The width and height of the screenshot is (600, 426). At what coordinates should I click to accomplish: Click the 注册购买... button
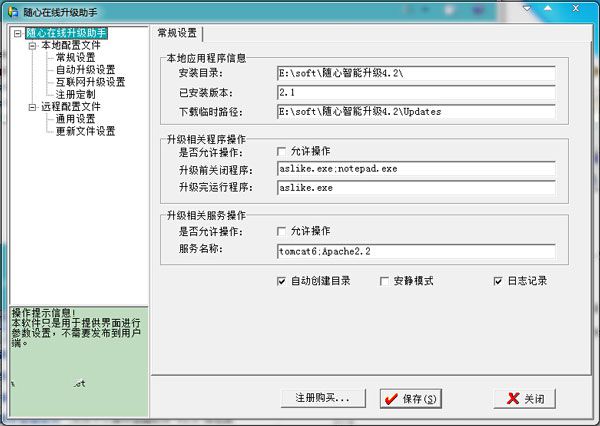(x=322, y=398)
